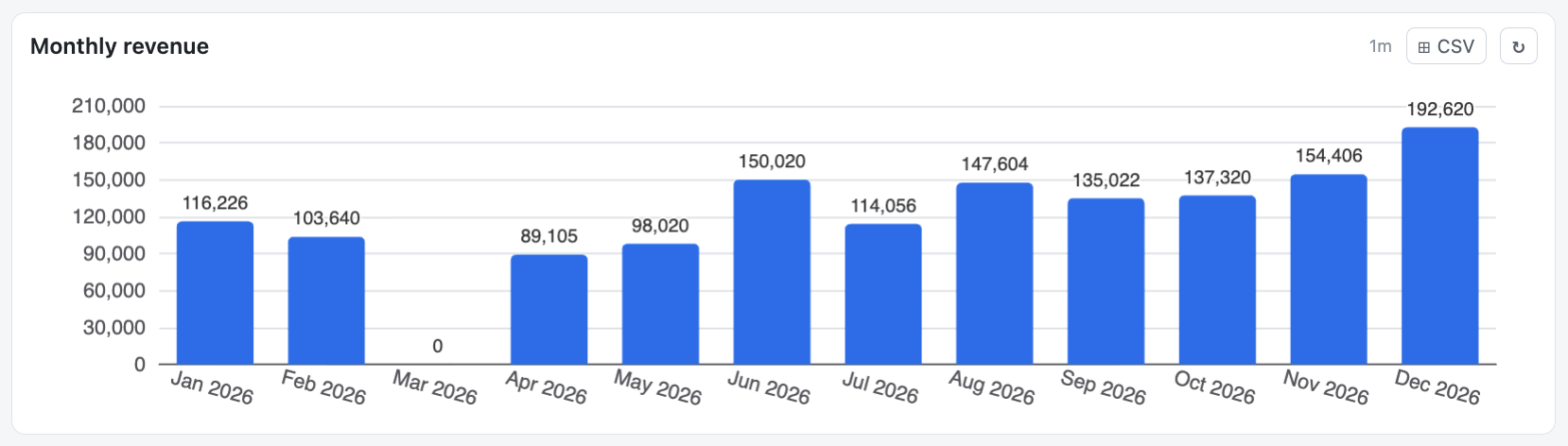Select the Jan 2026 bar
The image size is (1568, 446).
(x=215, y=293)
